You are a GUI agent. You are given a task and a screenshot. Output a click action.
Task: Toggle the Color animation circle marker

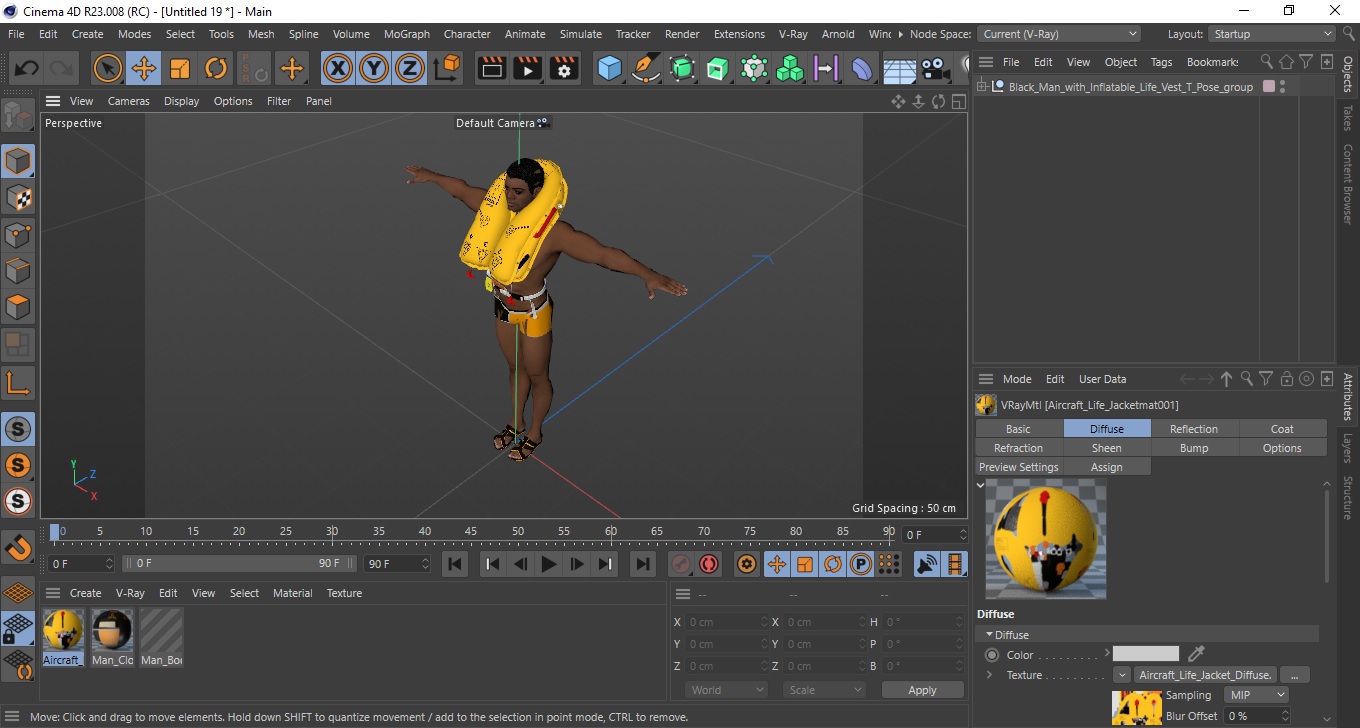pyautogui.click(x=992, y=655)
